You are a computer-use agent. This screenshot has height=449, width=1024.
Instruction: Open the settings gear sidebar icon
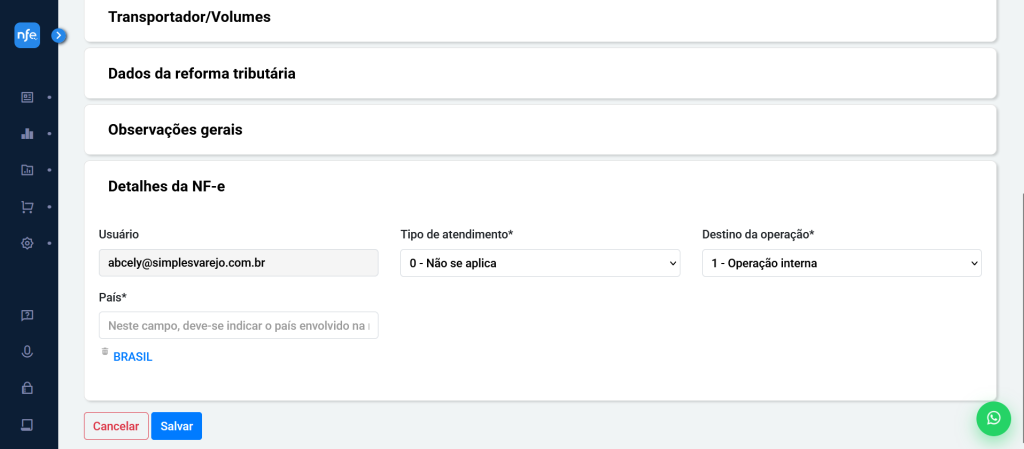coord(27,243)
